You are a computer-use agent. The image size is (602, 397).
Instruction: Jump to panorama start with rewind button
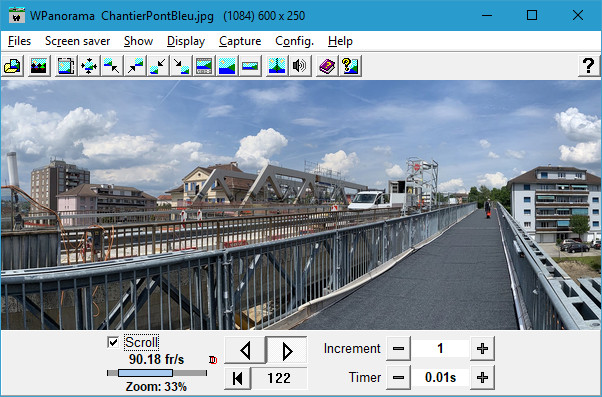click(x=238, y=378)
